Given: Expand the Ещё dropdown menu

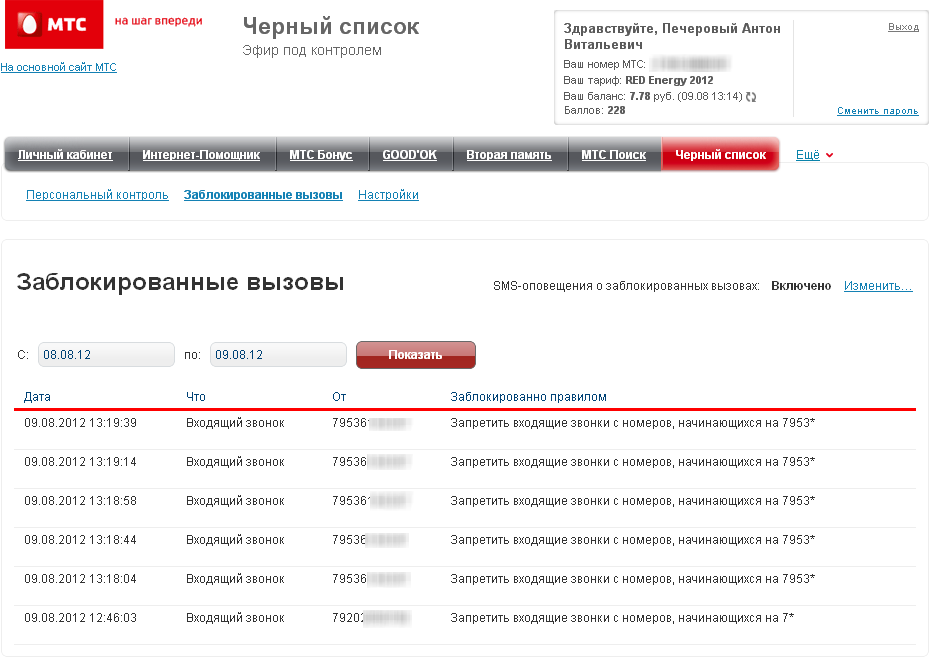Looking at the screenshot, I should [x=814, y=155].
